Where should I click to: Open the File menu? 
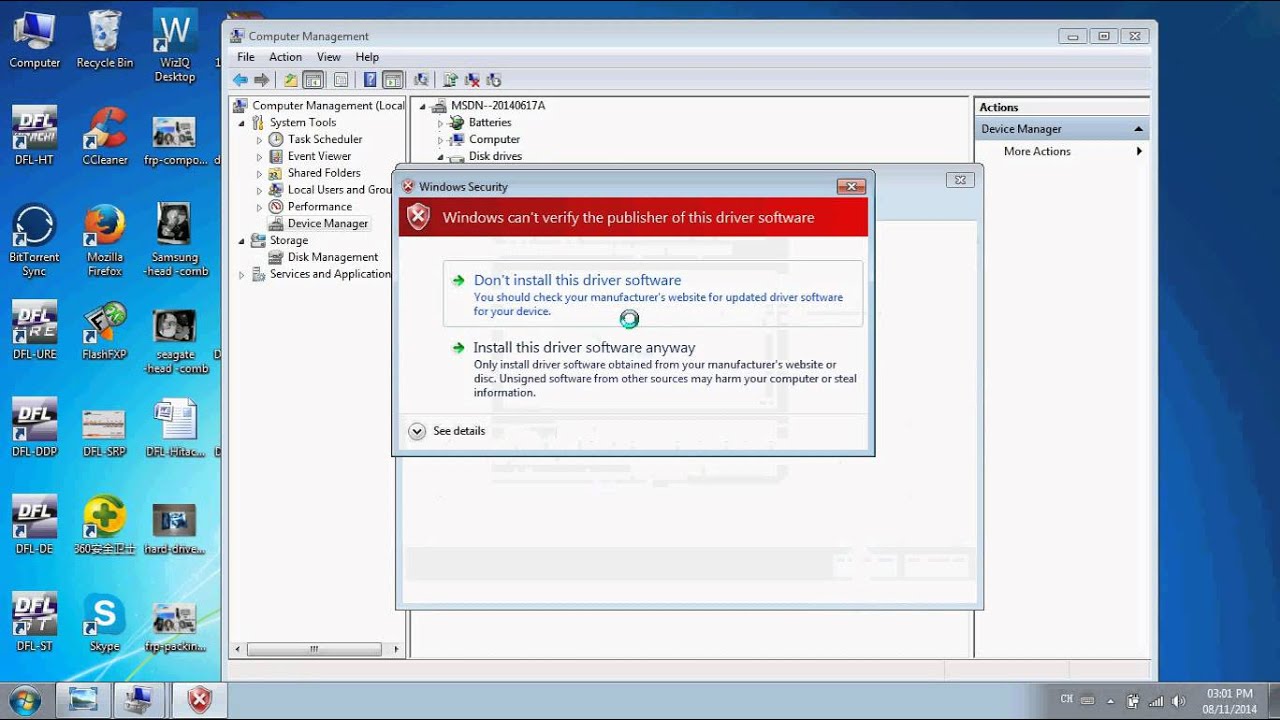click(246, 57)
